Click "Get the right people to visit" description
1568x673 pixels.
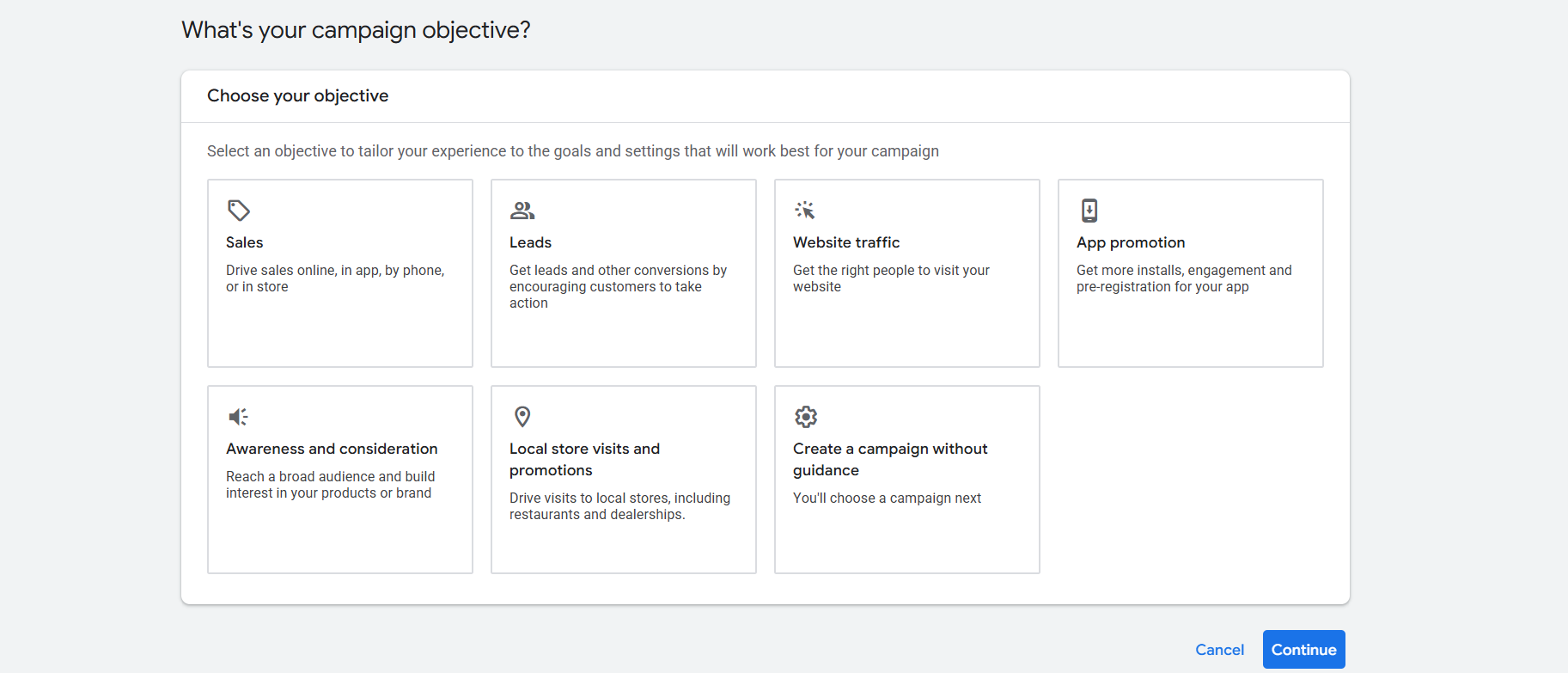pos(891,278)
